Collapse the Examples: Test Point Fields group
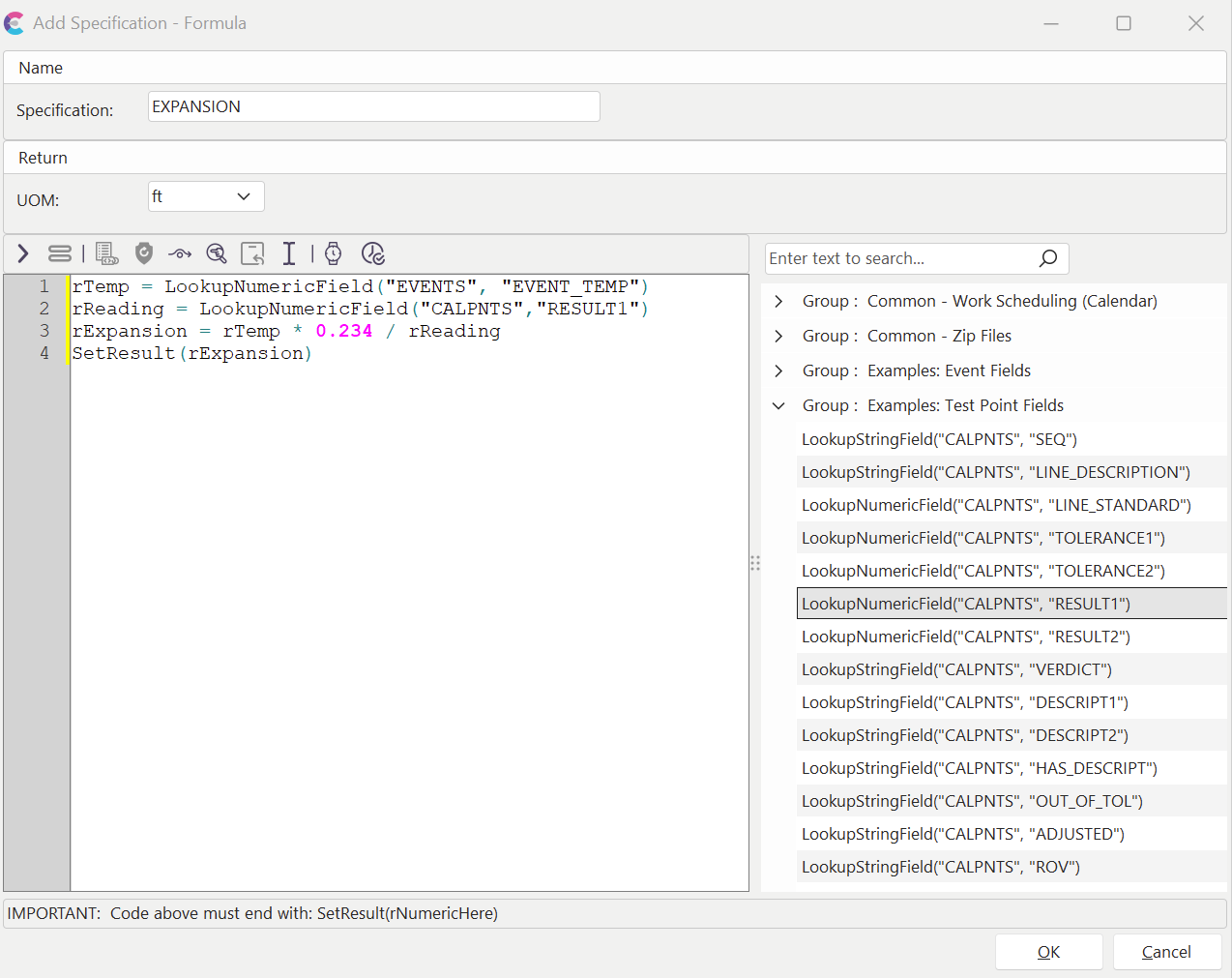This screenshot has height=978, width=1232. [x=779, y=406]
